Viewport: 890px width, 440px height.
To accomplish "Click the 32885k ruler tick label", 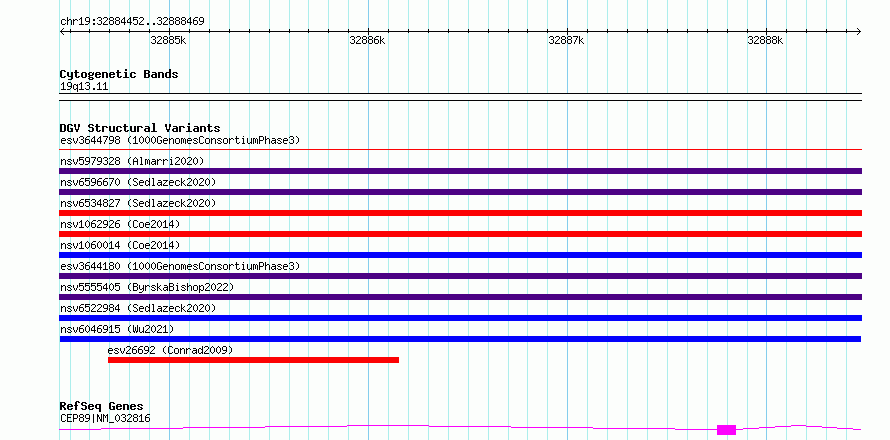I will pyautogui.click(x=168, y=40).
